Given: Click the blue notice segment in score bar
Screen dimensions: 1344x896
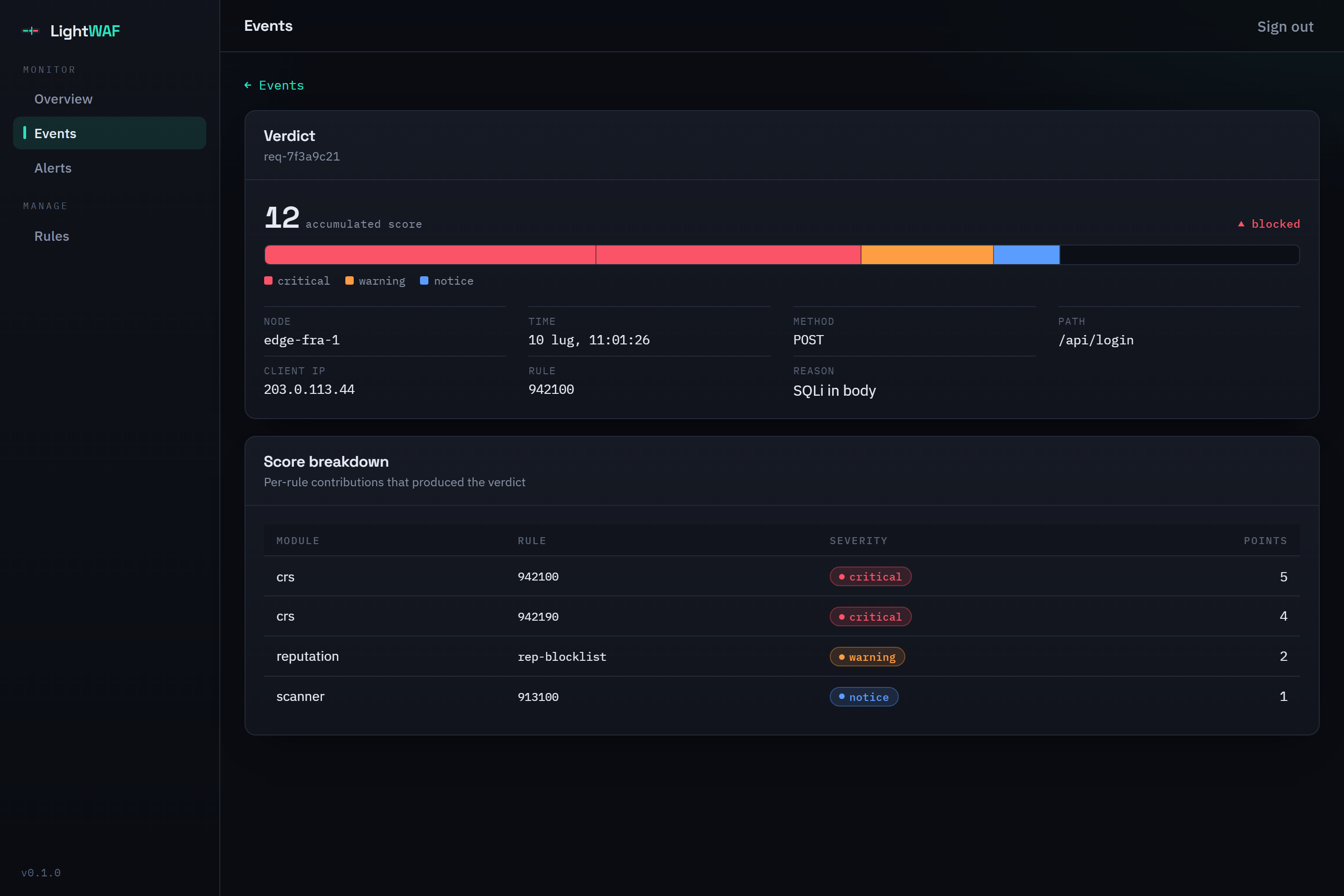Looking at the screenshot, I should pos(1026,255).
